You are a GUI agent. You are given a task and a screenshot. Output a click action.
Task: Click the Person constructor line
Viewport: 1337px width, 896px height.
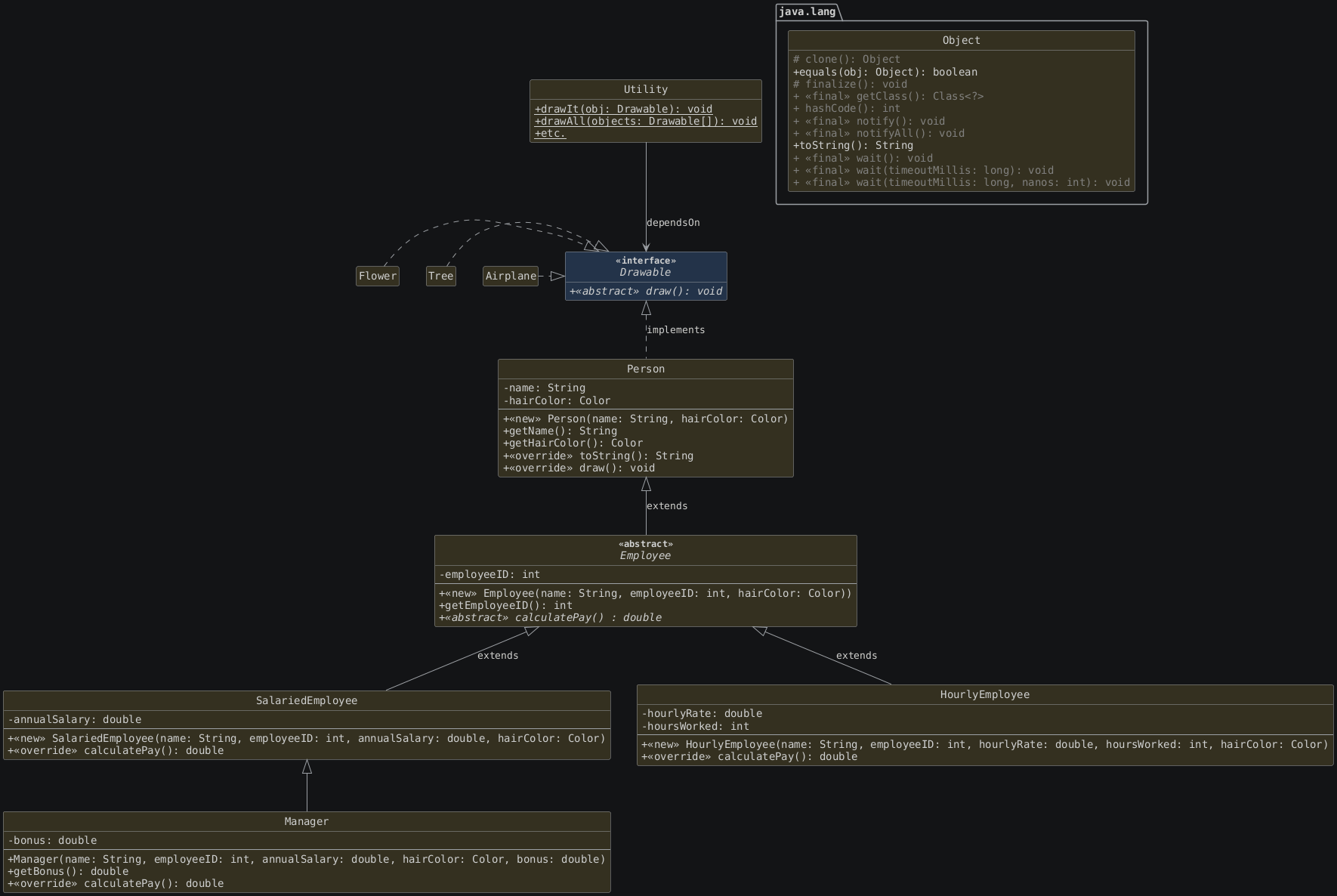[x=646, y=419]
